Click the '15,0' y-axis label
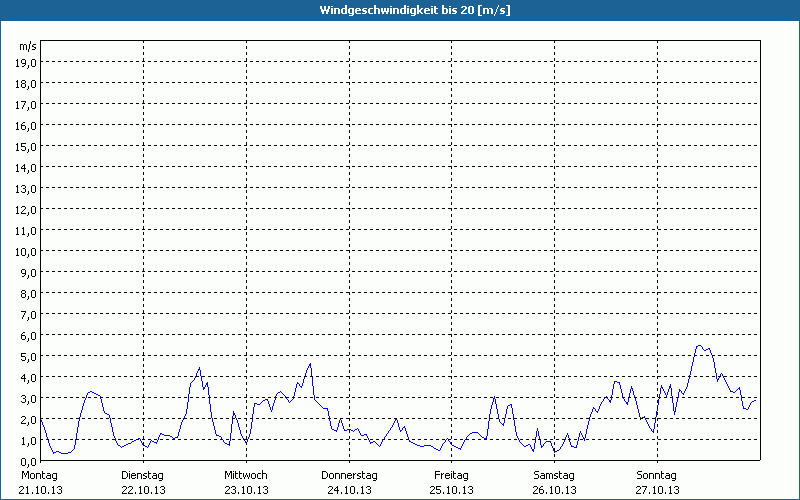800x500 pixels. coord(26,147)
